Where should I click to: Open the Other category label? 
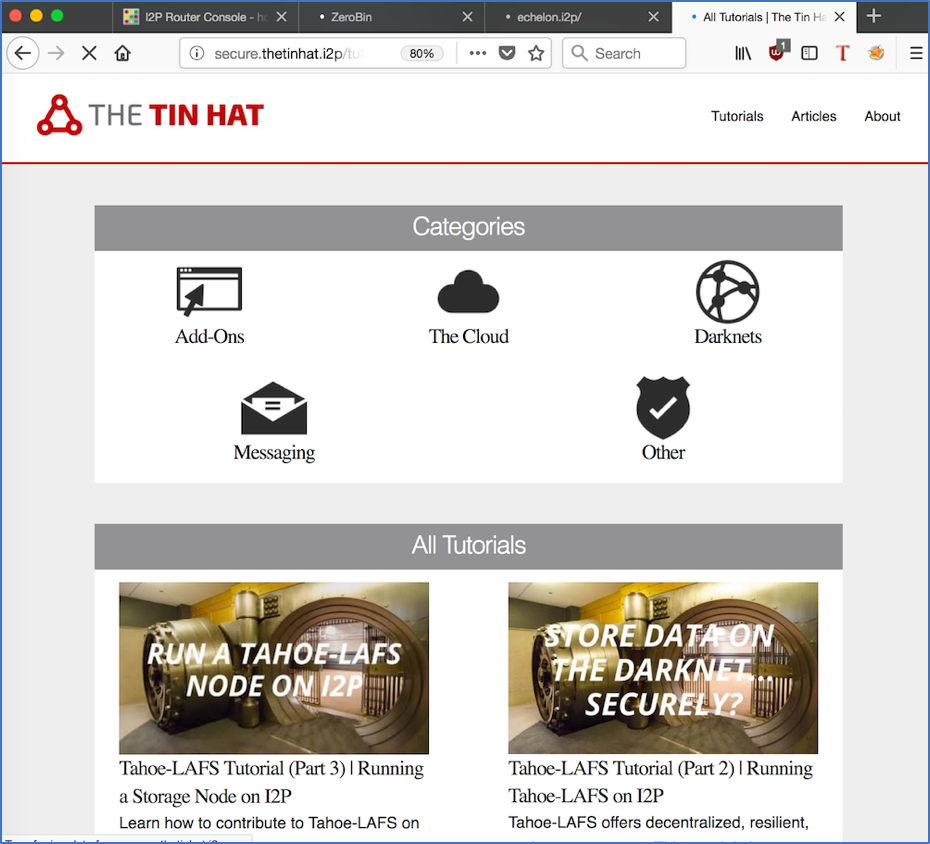pos(663,453)
